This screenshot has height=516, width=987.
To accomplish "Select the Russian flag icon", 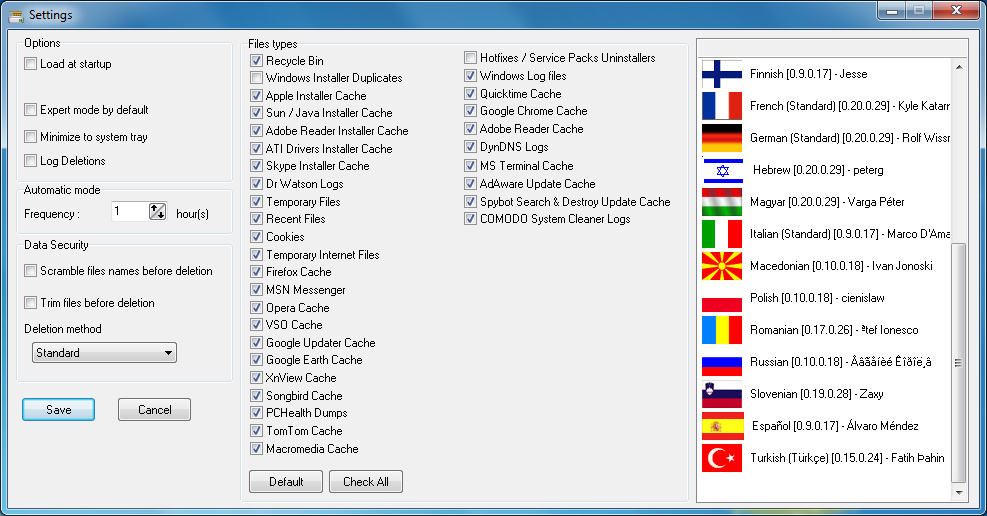I will 722,362.
